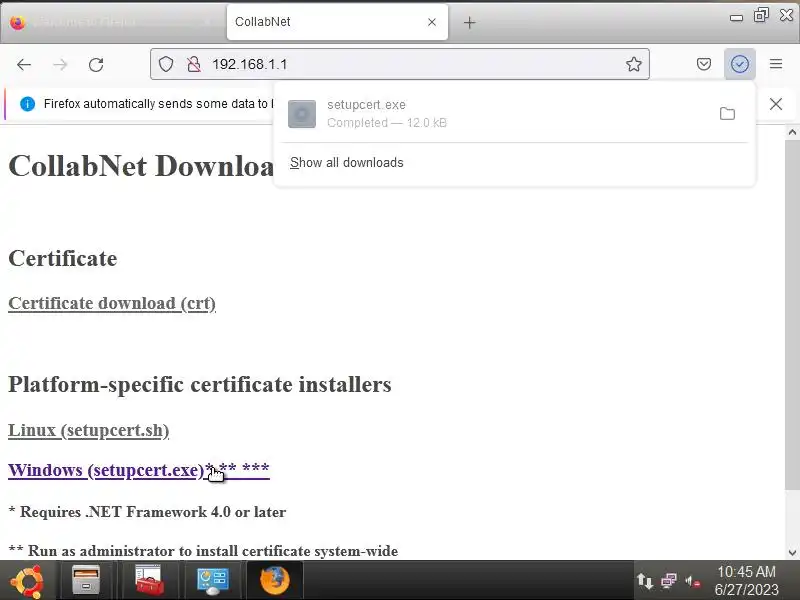Show setupcert.exe in its folder
This screenshot has width=800, height=600.
[x=727, y=113]
